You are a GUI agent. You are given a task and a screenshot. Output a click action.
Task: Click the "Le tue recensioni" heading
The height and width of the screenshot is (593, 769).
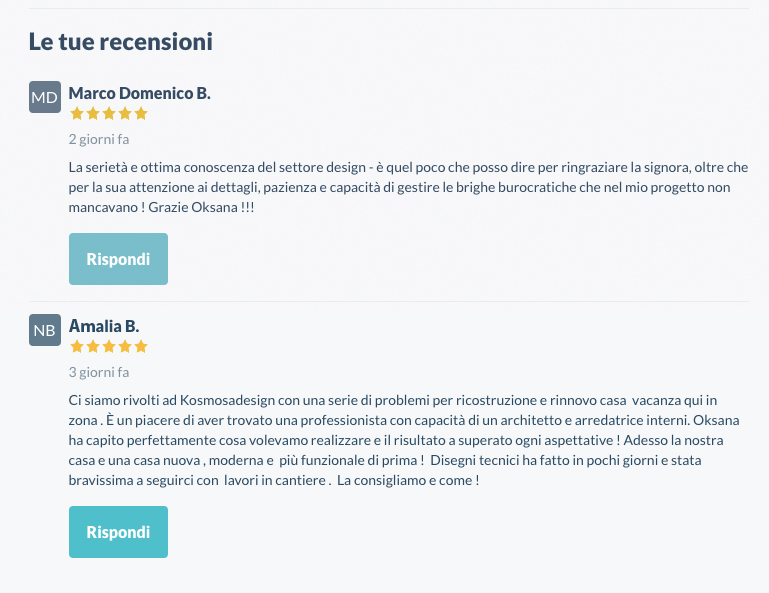click(120, 42)
